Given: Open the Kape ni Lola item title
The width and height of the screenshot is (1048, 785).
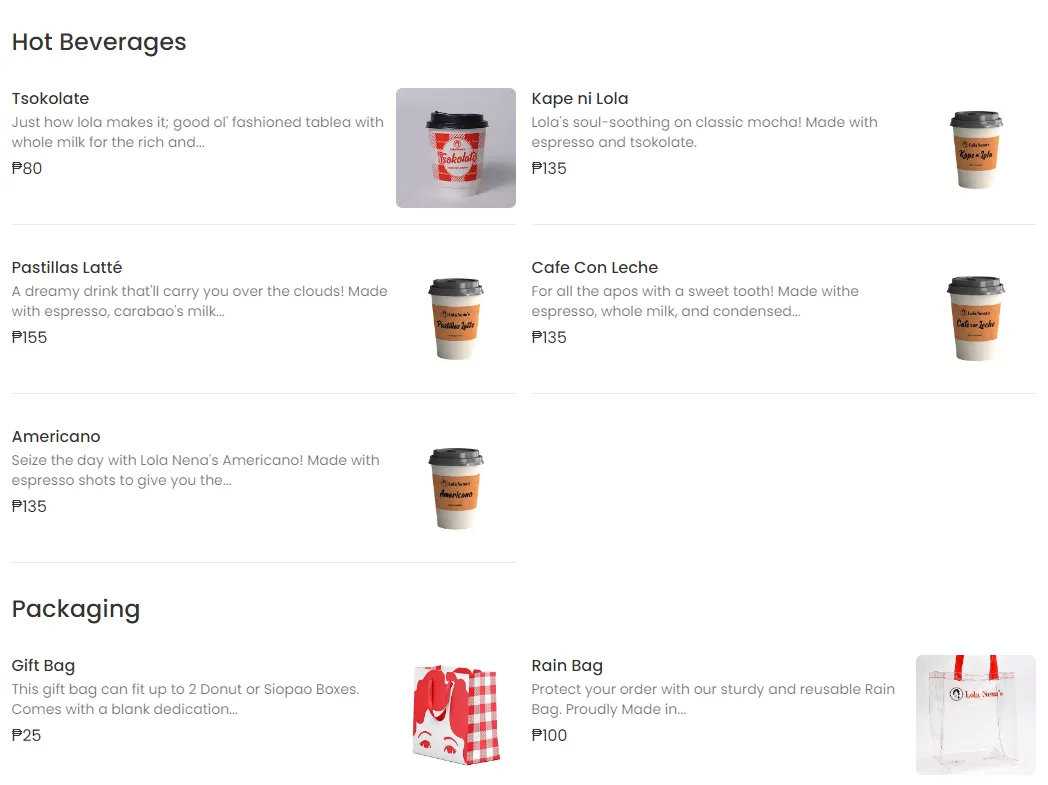Looking at the screenshot, I should tap(580, 98).
